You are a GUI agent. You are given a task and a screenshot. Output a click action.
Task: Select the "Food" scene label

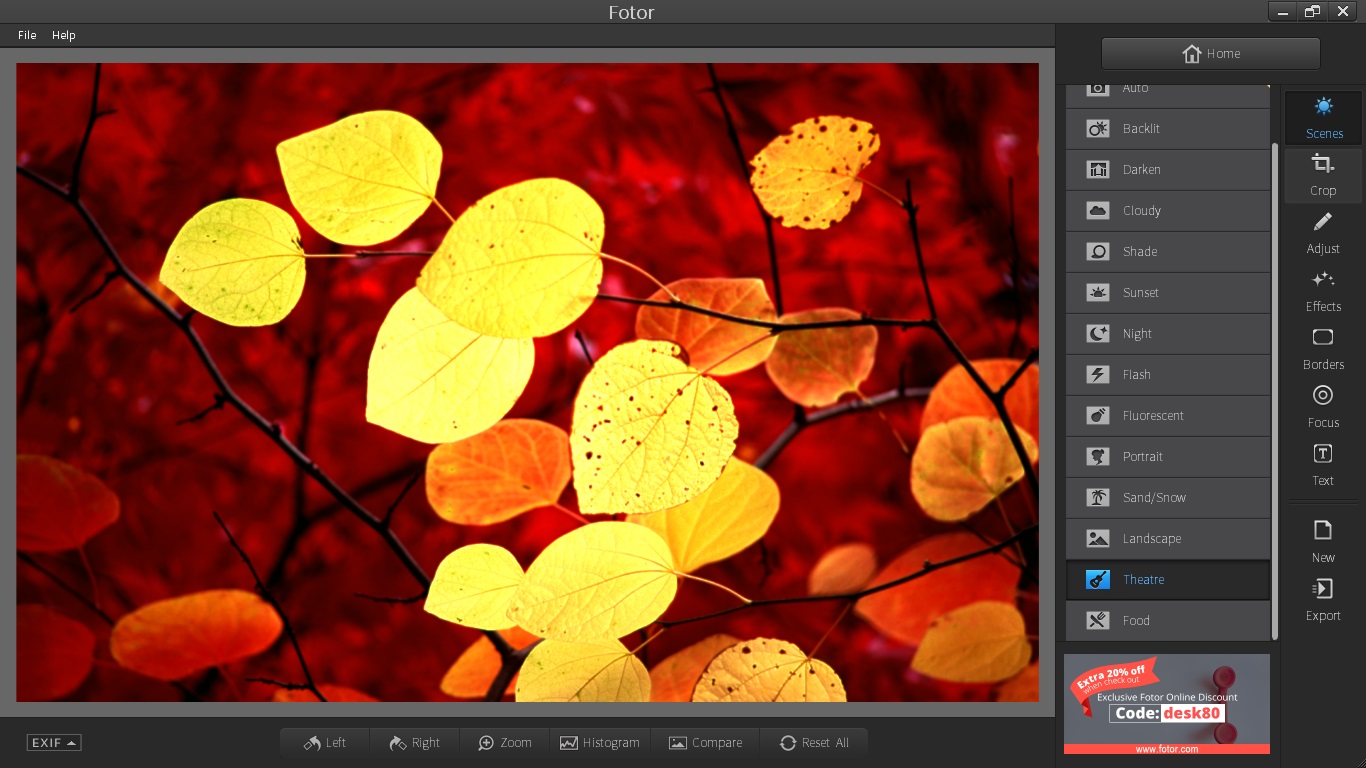(1136, 621)
